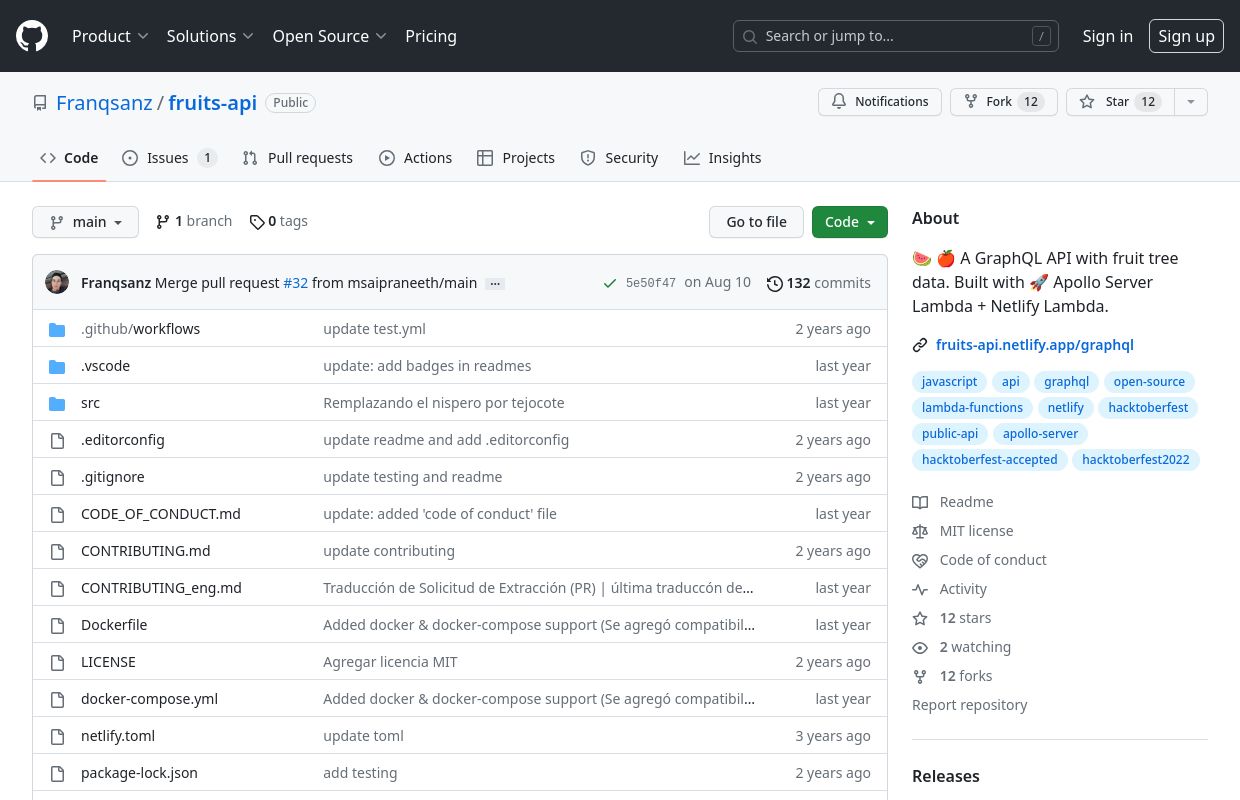The height and width of the screenshot is (800, 1240).
Task: Open CODE_OF_CONDUCT.md file
Action: pyautogui.click(x=161, y=514)
